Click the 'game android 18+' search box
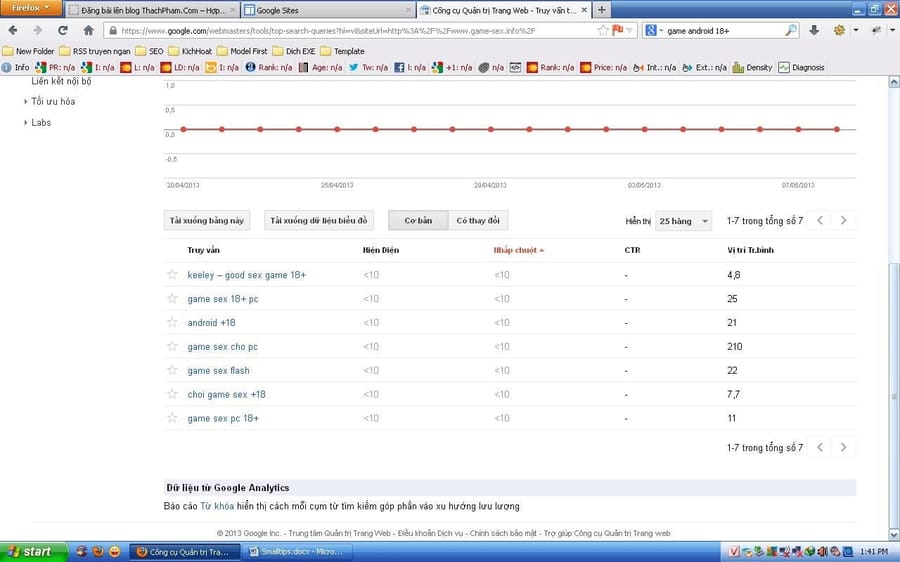Image resolution: width=900 pixels, height=562 pixels. click(723, 30)
